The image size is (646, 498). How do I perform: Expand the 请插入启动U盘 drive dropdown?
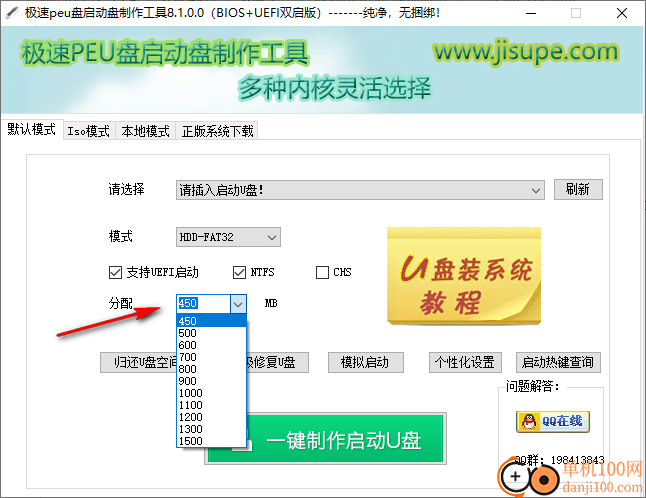click(x=360, y=190)
